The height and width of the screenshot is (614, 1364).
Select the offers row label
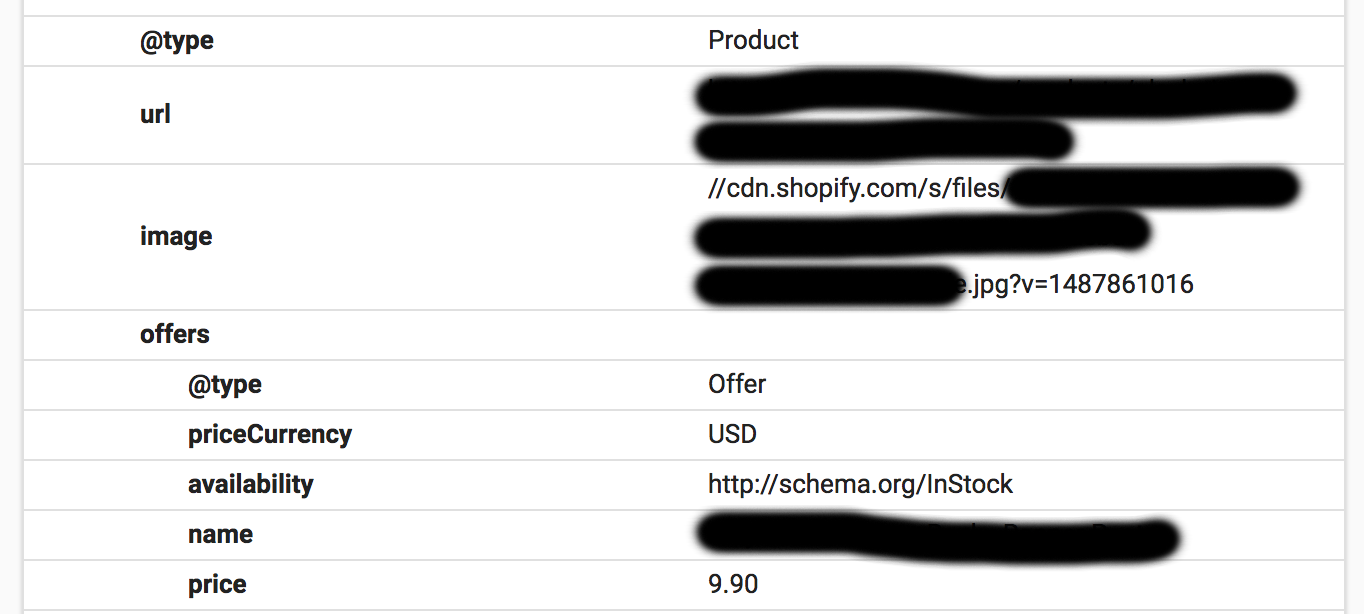(x=175, y=335)
